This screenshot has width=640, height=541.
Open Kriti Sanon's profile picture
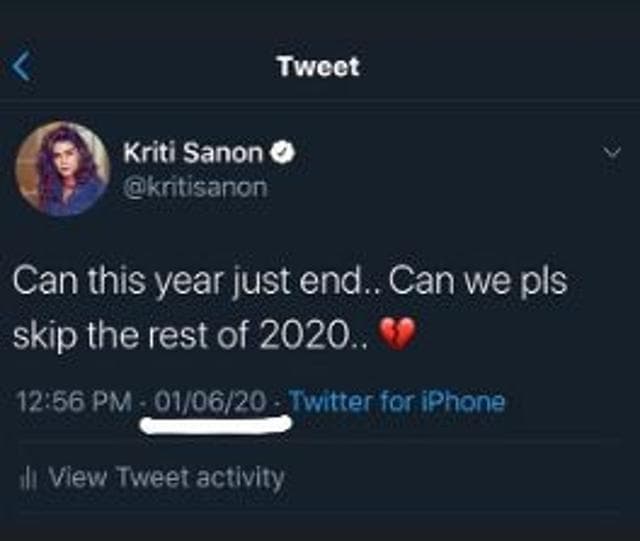coord(63,169)
